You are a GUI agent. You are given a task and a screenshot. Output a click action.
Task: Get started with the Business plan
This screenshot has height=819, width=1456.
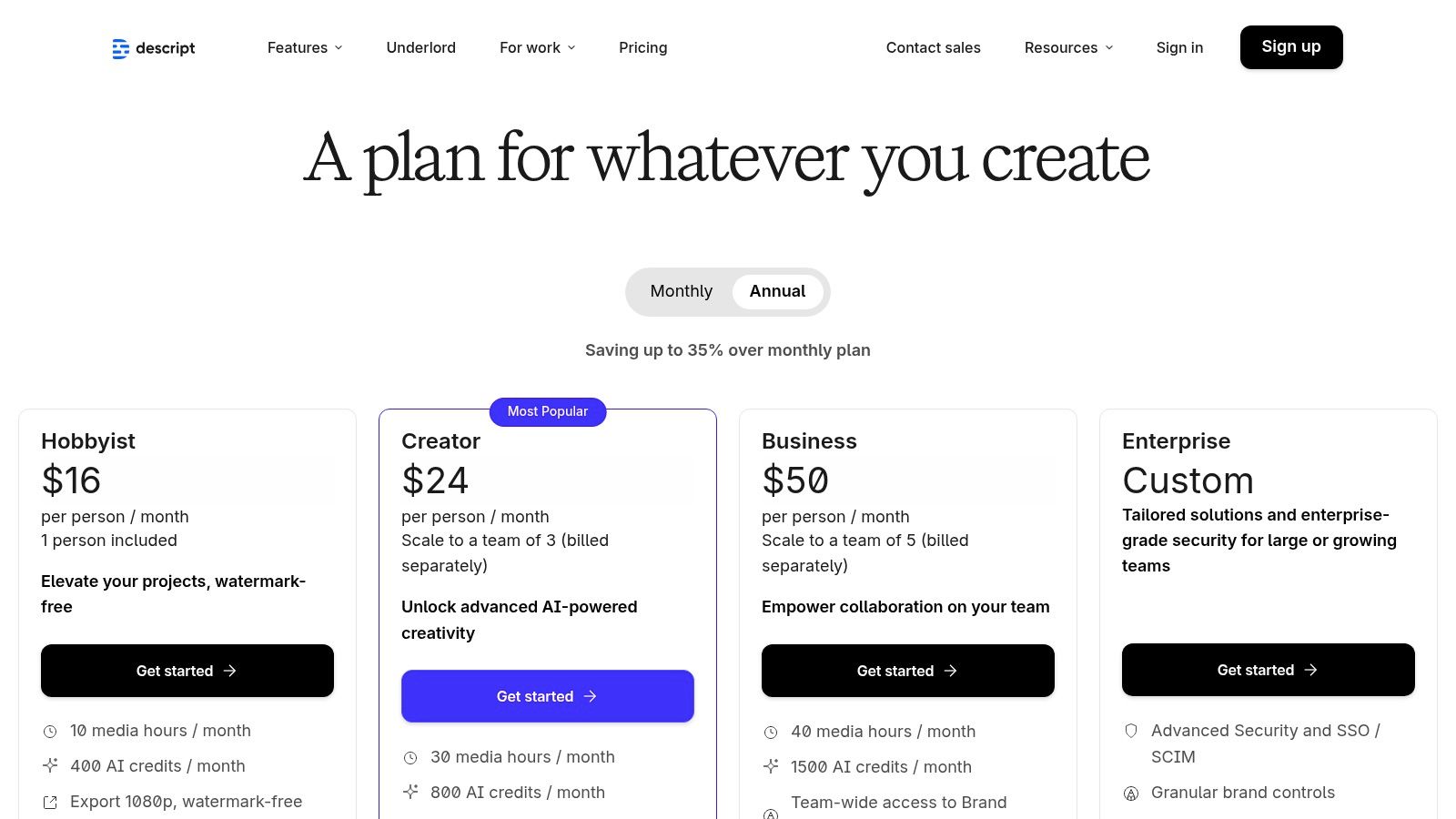907,671
